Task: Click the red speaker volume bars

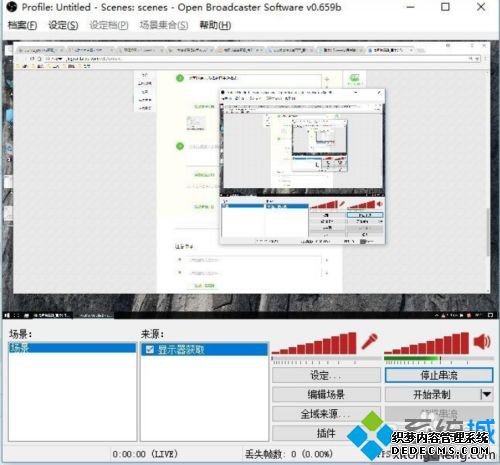Action: [427, 343]
